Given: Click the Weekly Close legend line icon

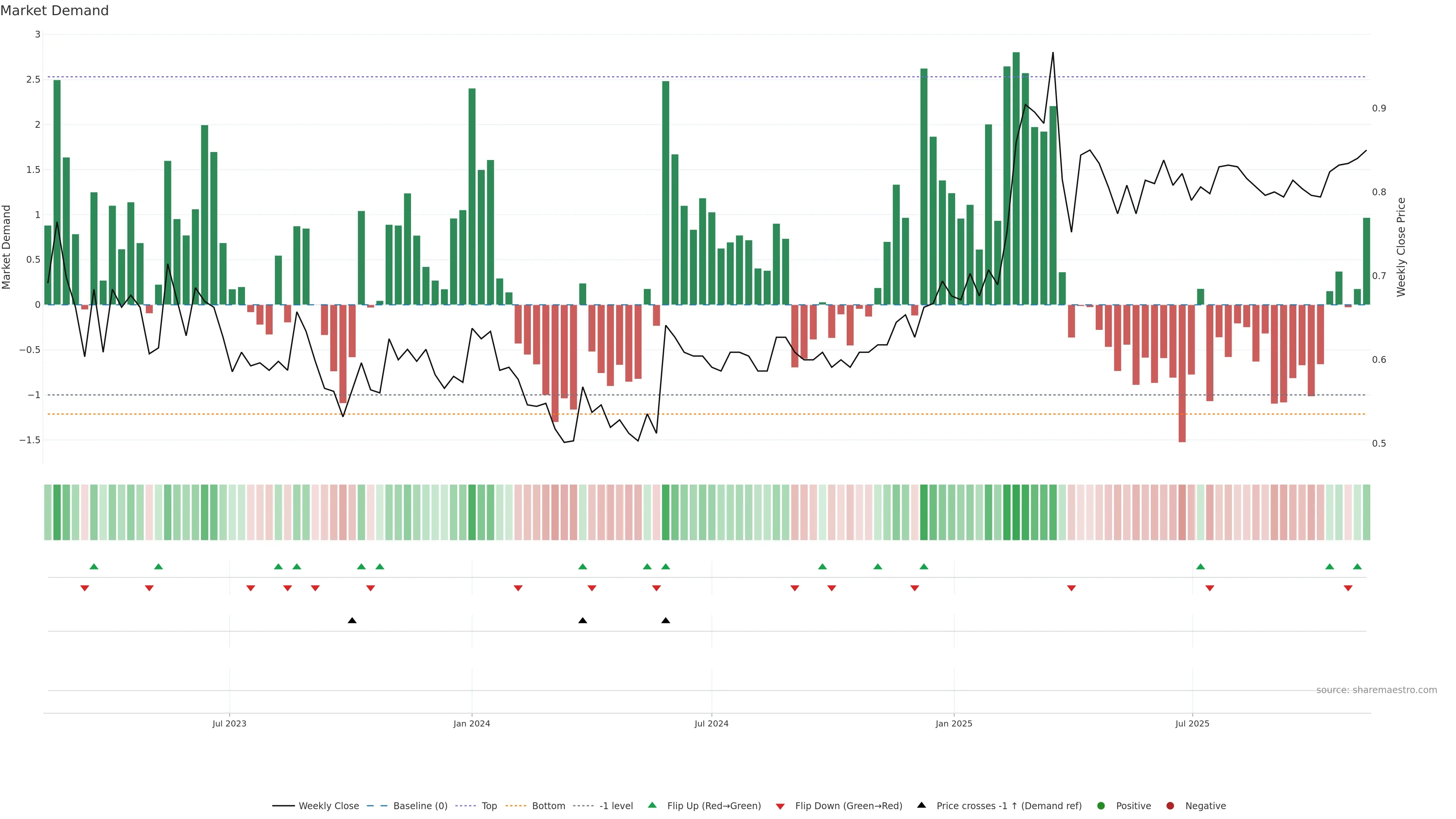Looking at the screenshot, I should [x=283, y=806].
